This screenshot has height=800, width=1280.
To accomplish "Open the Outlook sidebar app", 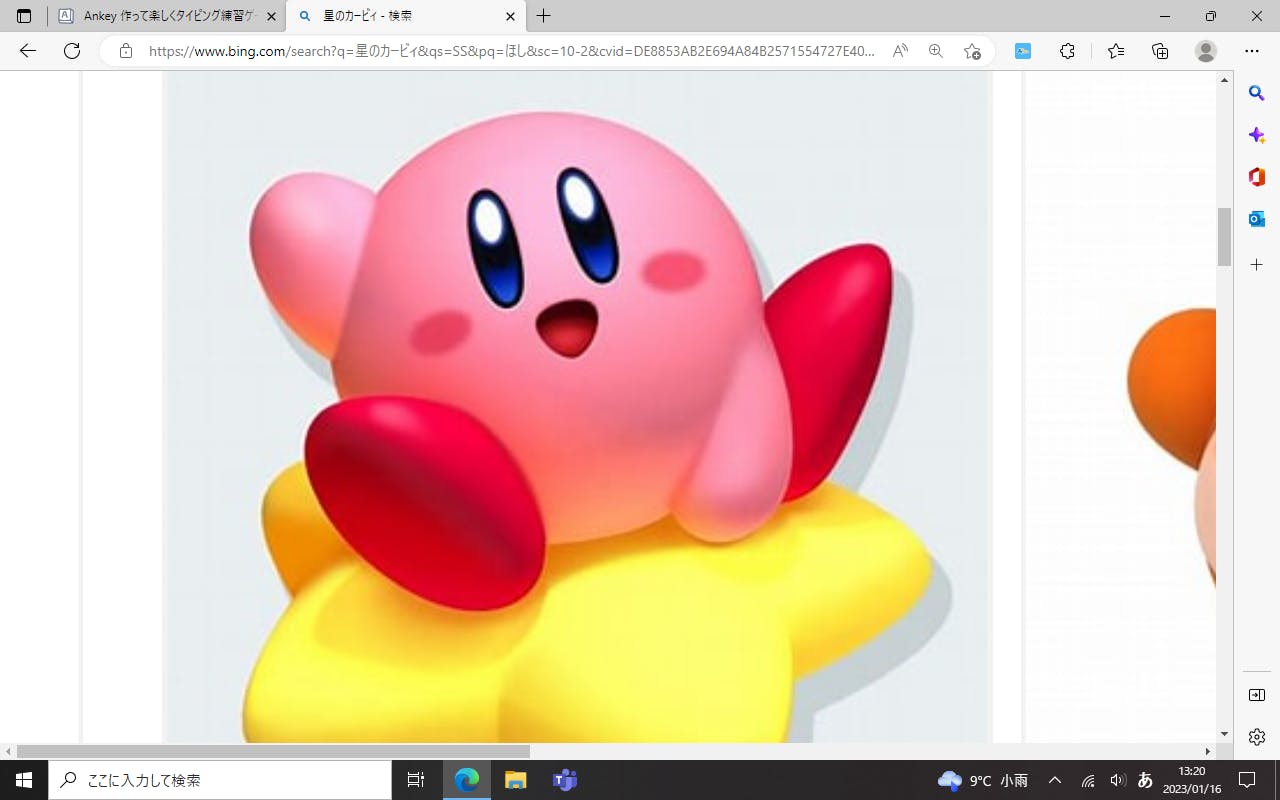I will pos(1257,219).
